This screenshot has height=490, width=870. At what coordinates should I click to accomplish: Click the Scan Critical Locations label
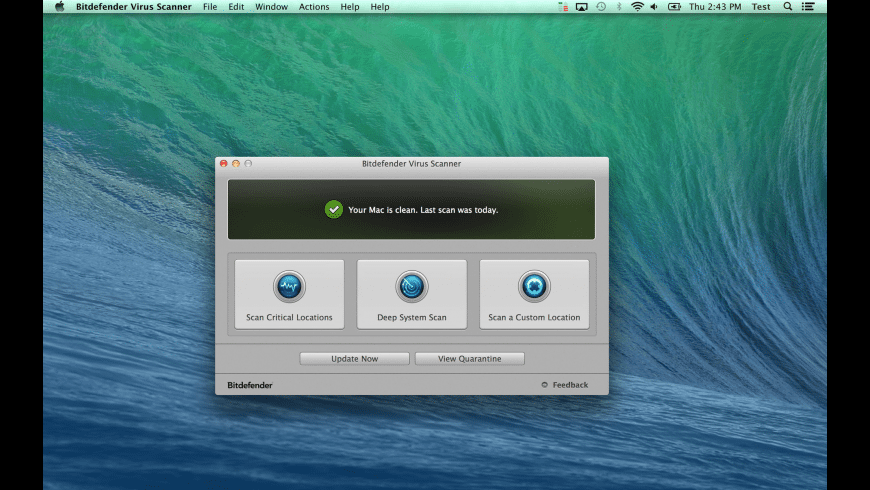pos(289,317)
